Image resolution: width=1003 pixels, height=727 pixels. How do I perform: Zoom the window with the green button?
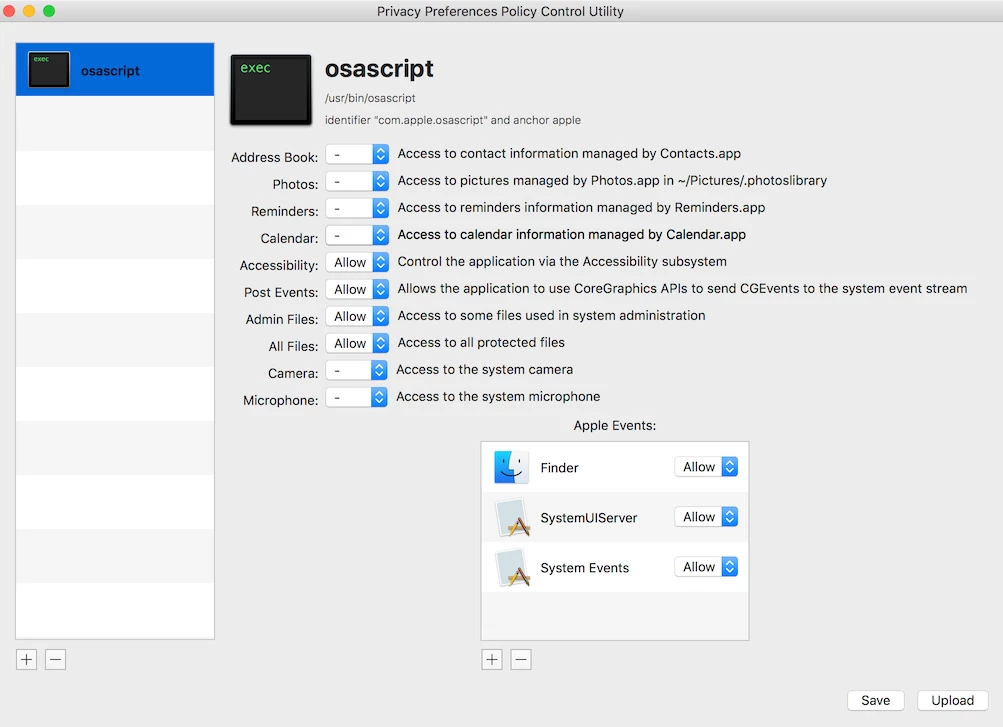49,11
